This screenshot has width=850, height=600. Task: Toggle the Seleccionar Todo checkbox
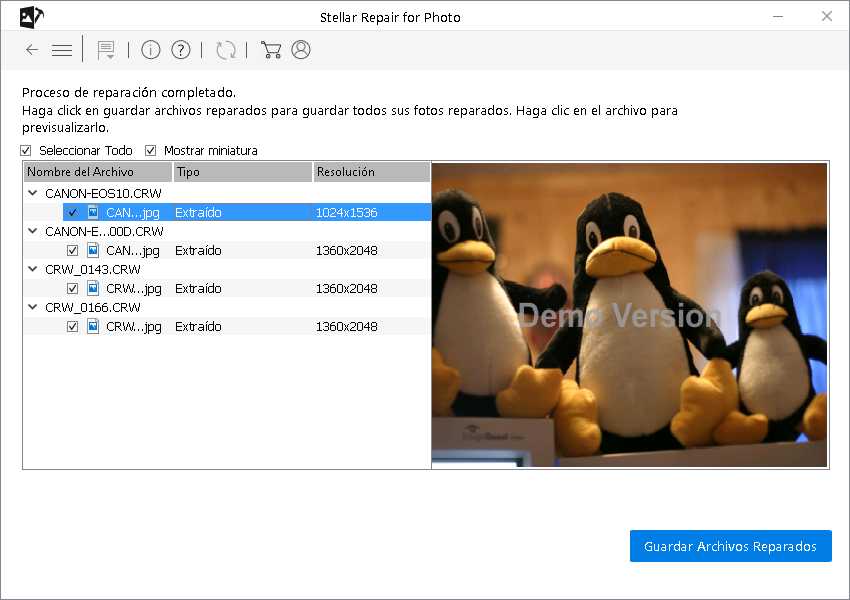tap(25, 150)
